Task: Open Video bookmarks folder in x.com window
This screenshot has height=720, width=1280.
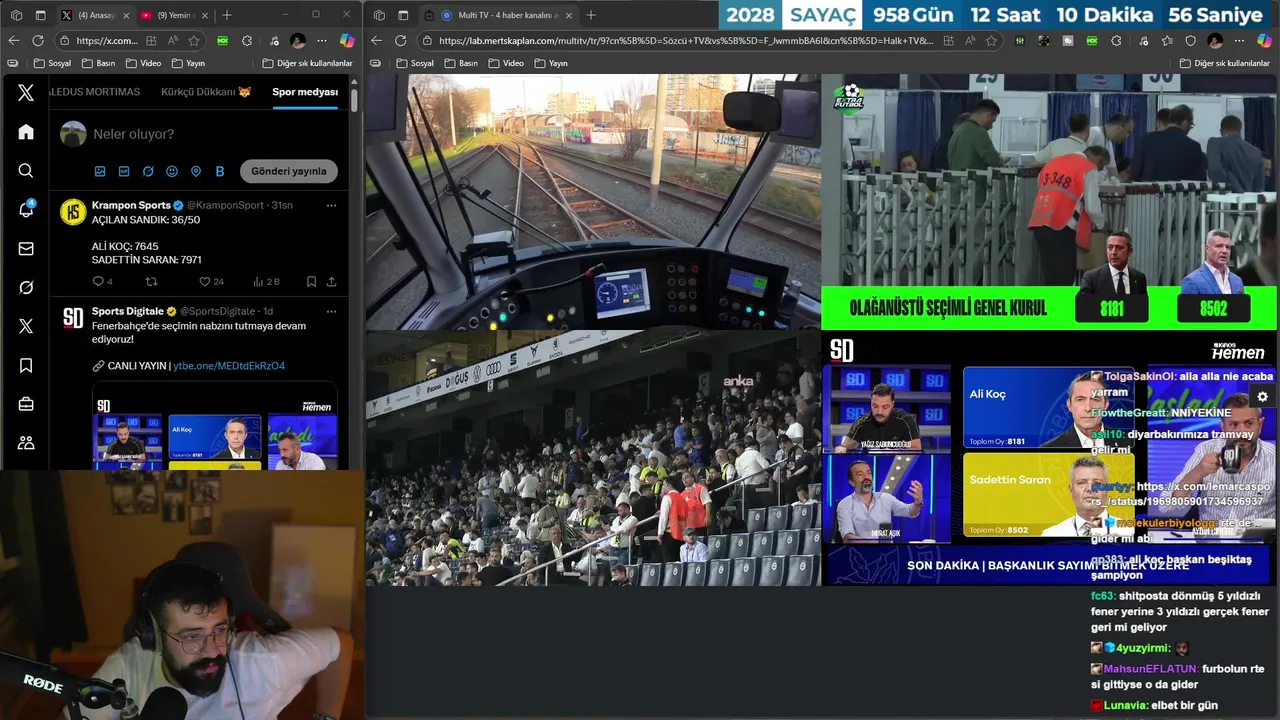Action: click(x=143, y=63)
